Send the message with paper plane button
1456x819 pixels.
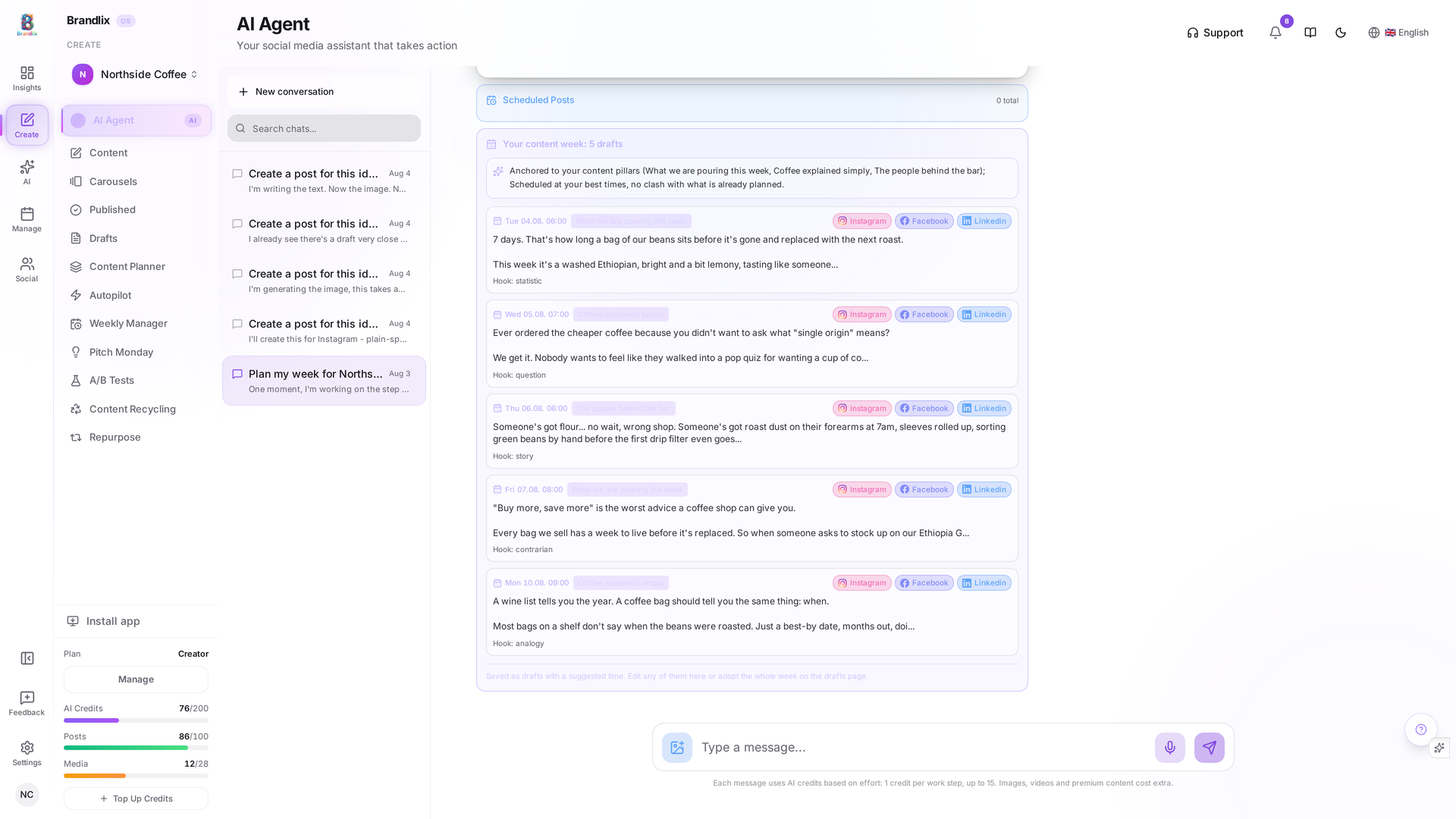click(x=1210, y=748)
